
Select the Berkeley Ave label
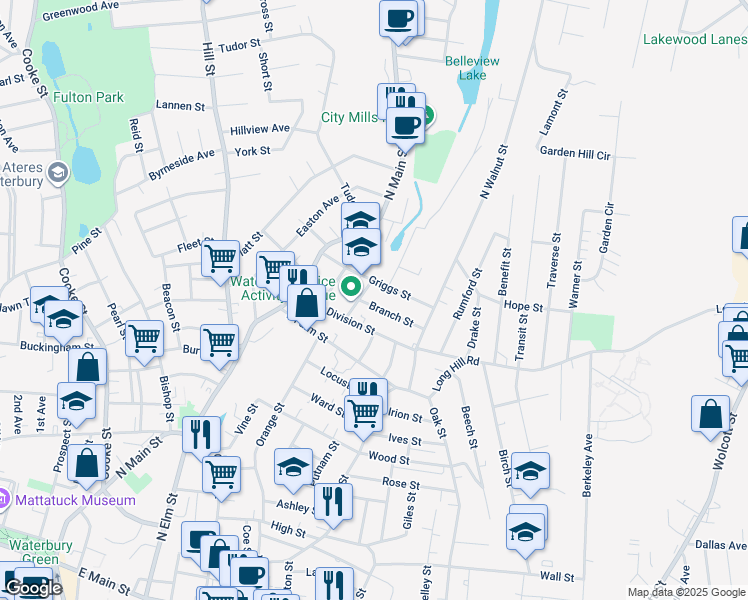click(x=587, y=465)
